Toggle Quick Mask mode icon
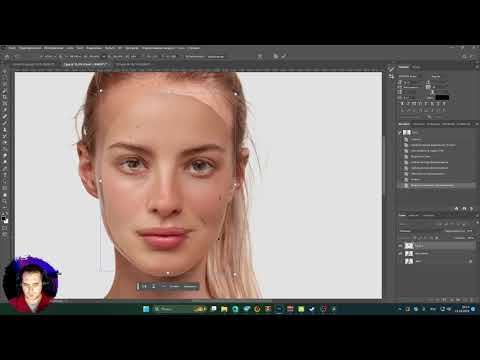Image resolution: width=480 pixels, height=360 pixels. tap(5, 228)
